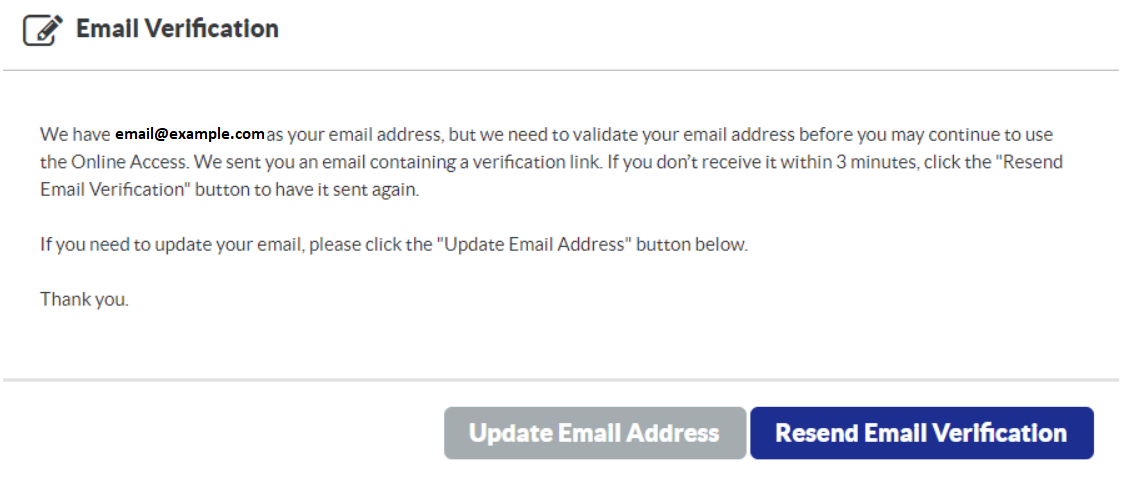Image resolution: width=1122 pixels, height=495 pixels.
Task: Click "We have" at paragraph start
Action: (x=75, y=134)
